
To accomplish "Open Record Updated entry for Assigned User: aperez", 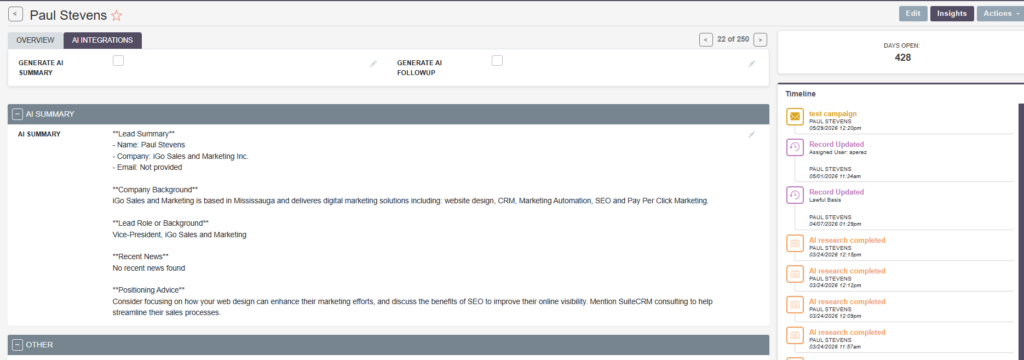I will tap(837, 144).
